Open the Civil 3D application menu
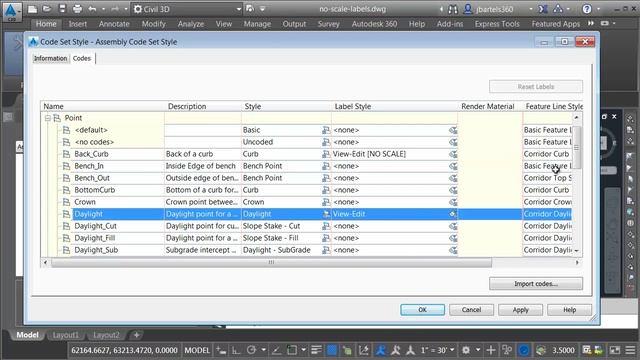640x360 pixels. click(11, 11)
